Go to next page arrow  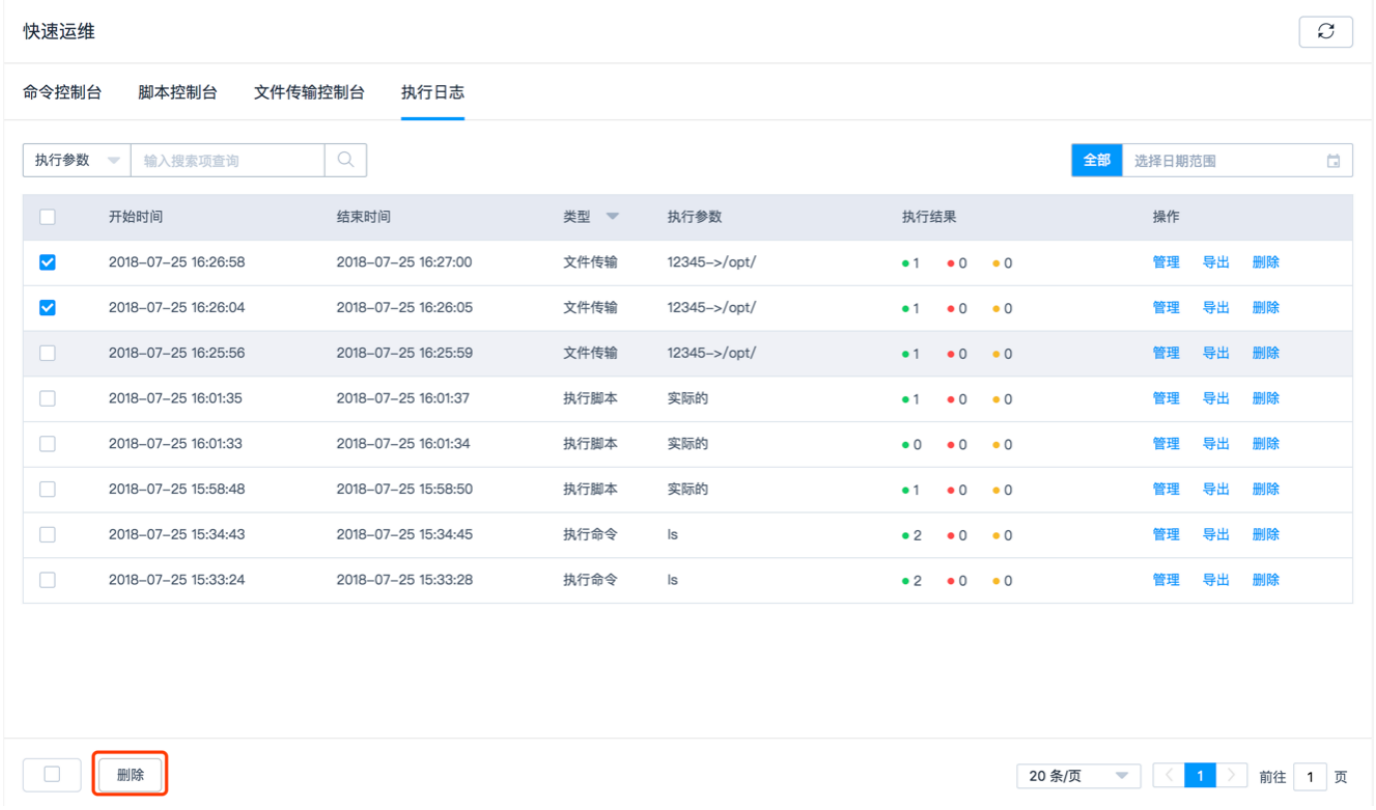(x=1232, y=775)
